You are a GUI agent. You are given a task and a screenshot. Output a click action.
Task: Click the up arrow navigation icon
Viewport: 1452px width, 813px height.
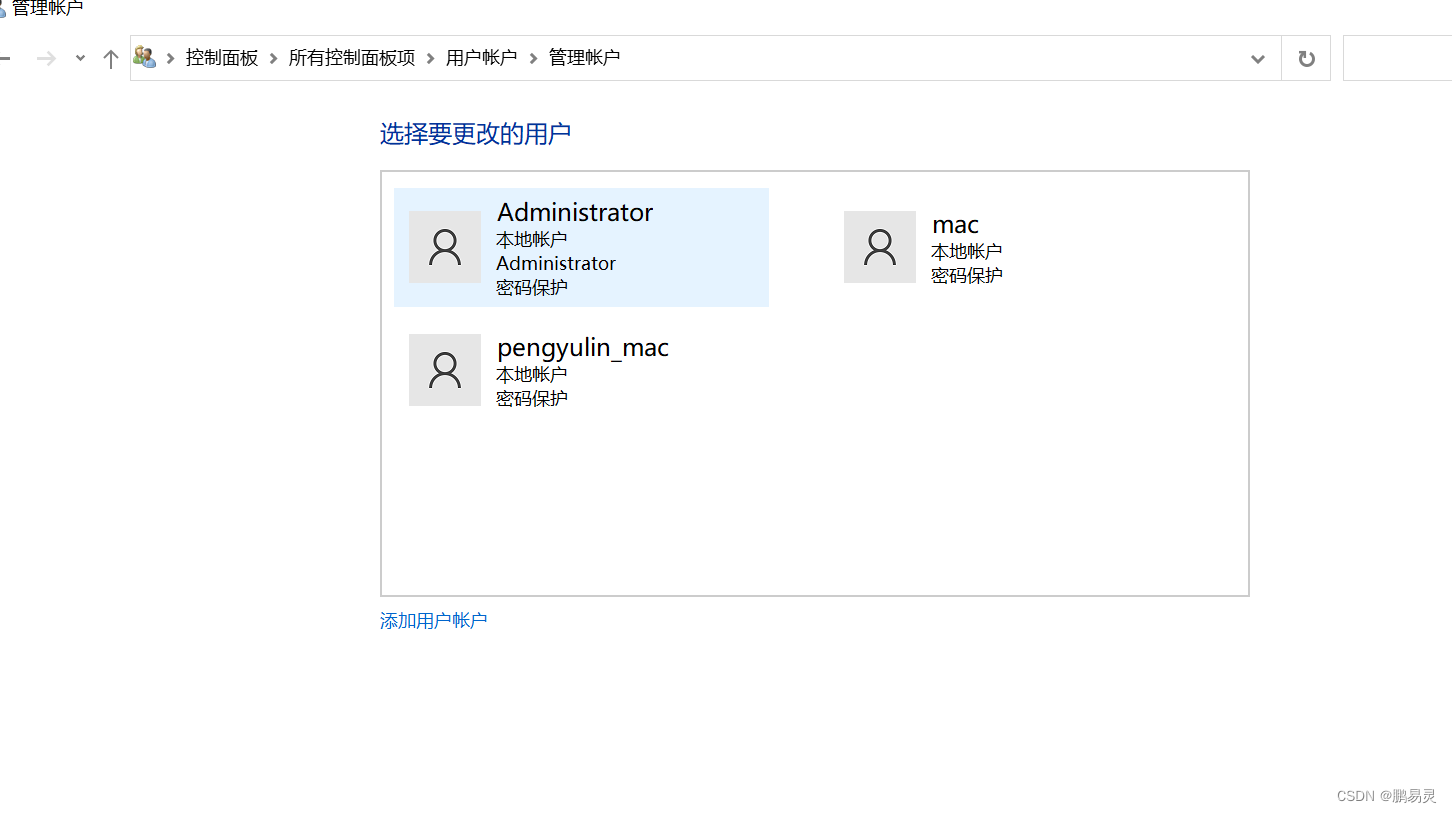coord(110,57)
